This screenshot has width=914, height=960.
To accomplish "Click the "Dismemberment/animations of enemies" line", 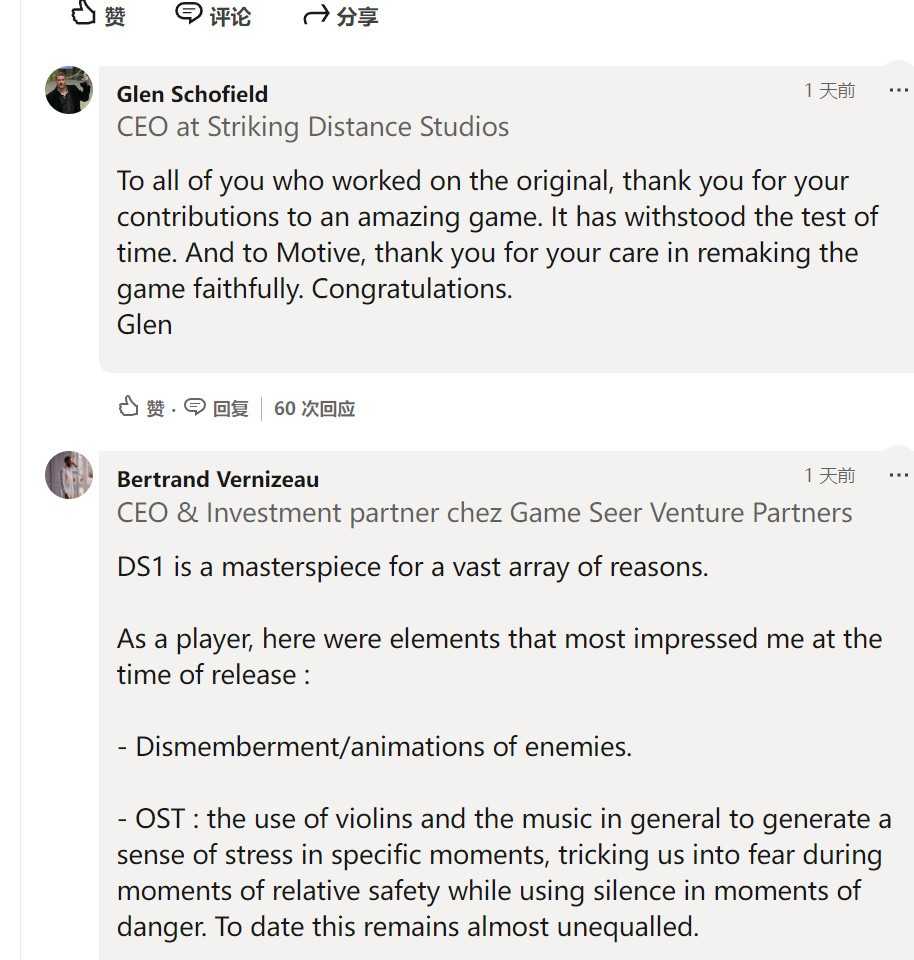I will [374, 747].
